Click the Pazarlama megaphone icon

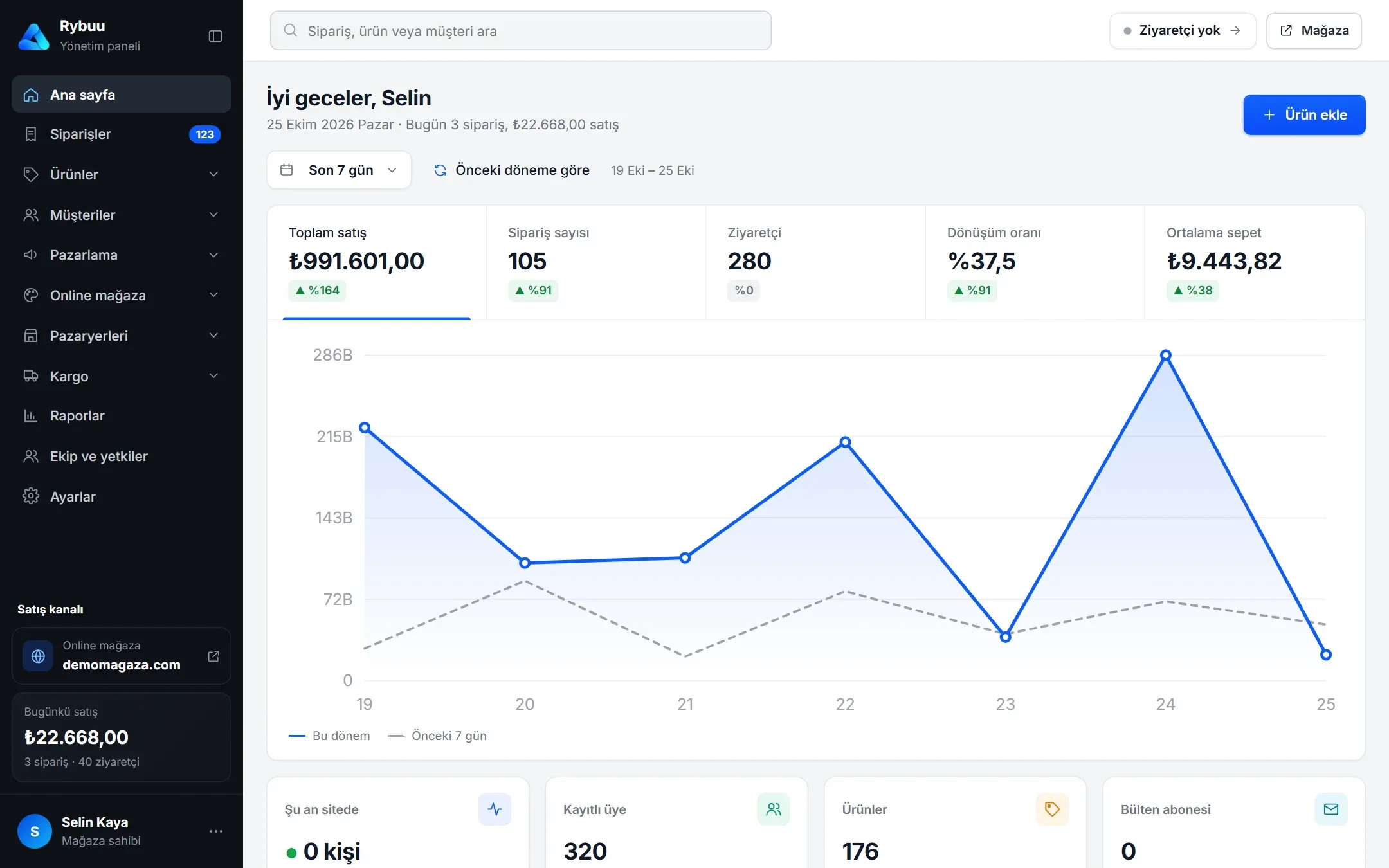(31, 255)
